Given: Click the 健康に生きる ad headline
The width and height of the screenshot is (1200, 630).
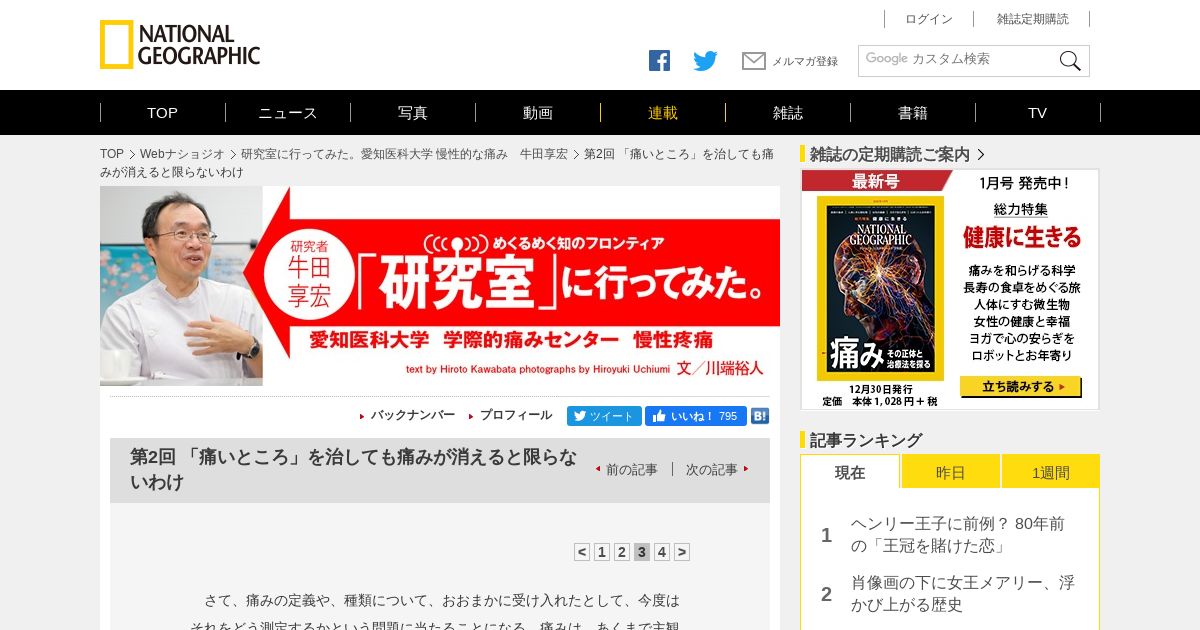Looking at the screenshot, I should (1022, 237).
